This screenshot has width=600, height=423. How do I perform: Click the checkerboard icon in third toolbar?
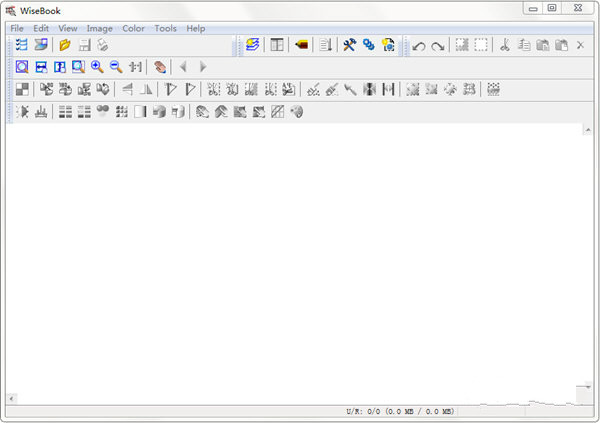[22, 90]
